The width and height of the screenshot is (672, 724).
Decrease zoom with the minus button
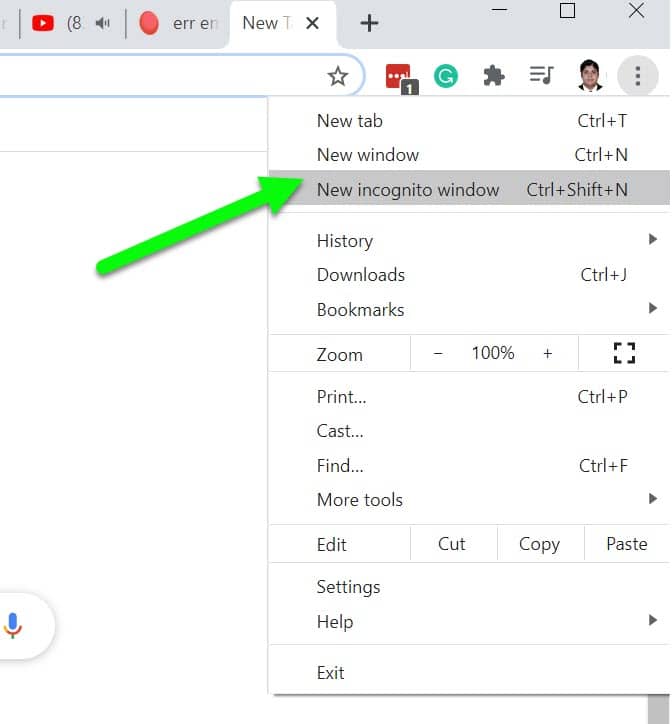point(438,354)
